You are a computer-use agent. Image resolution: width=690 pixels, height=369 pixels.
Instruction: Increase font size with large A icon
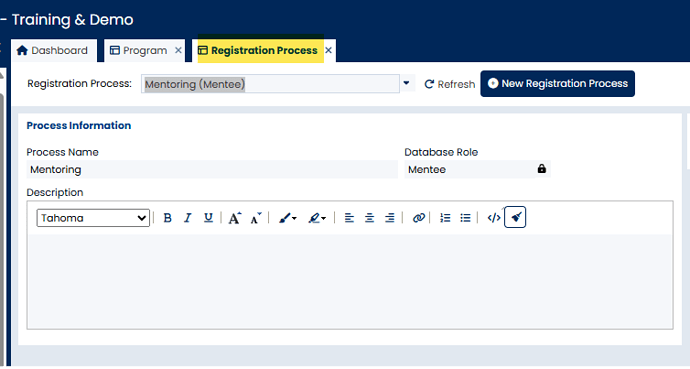[235, 218]
